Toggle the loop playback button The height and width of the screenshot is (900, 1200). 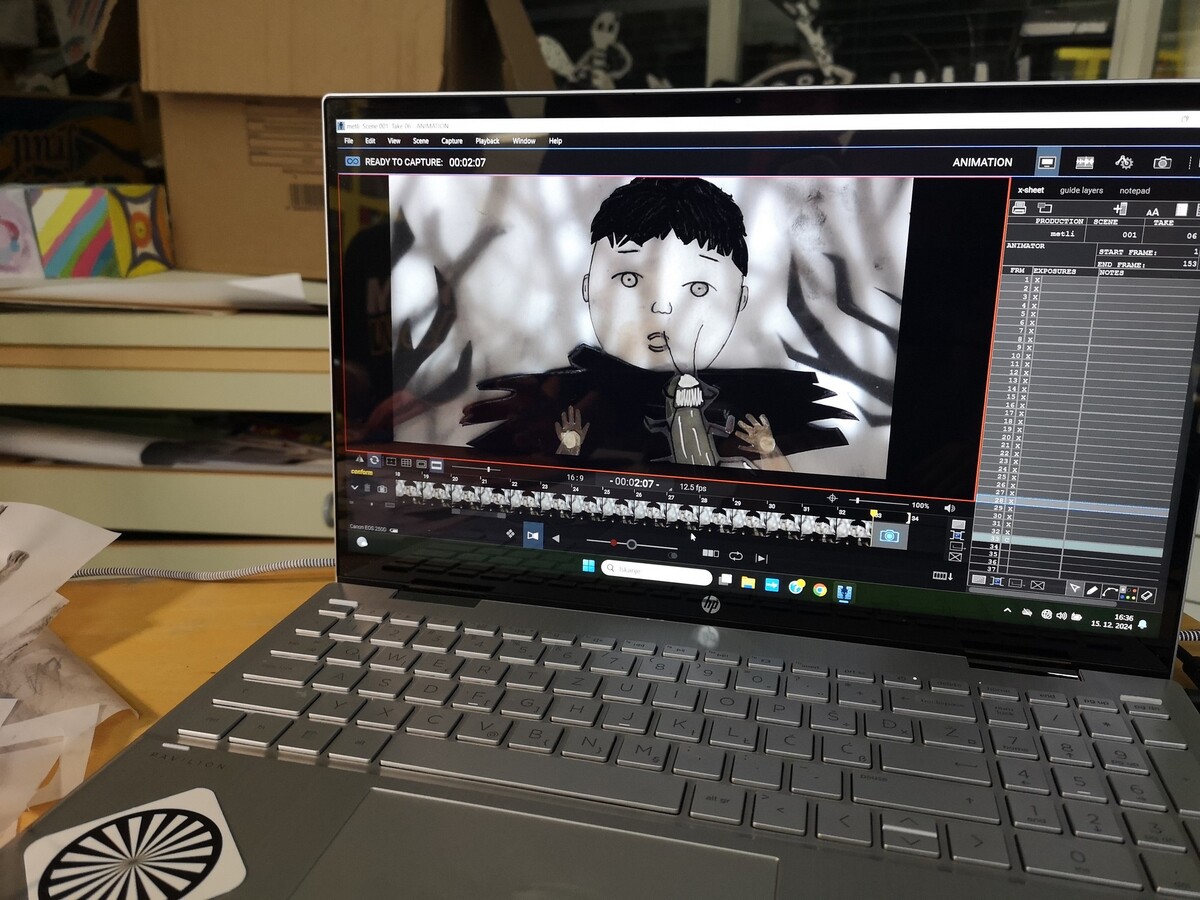pyautogui.click(x=736, y=556)
